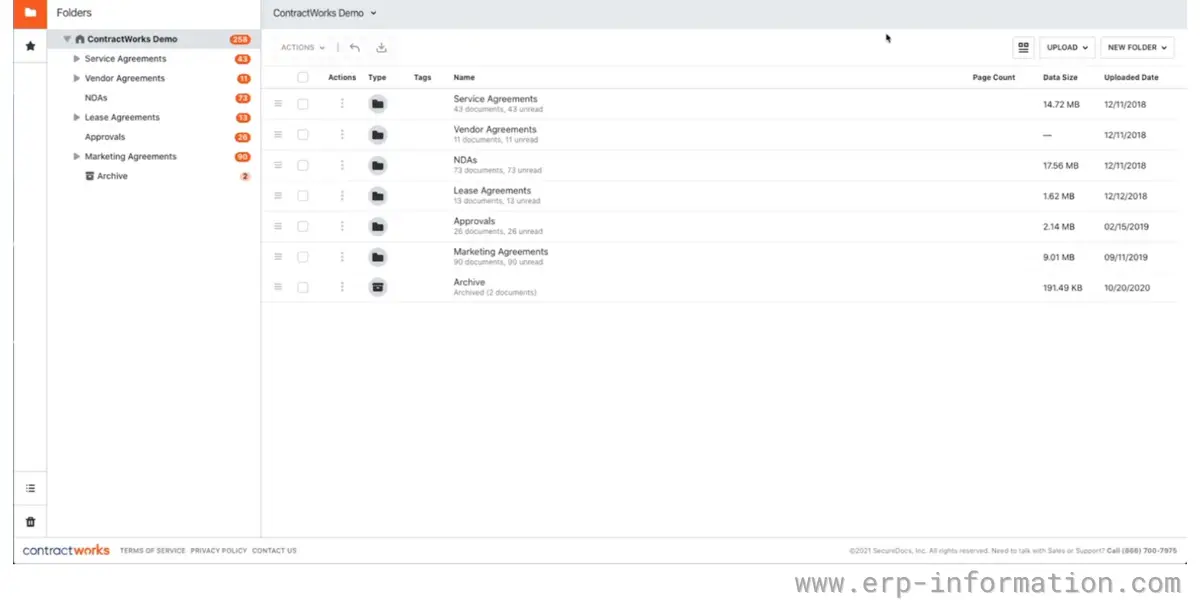
Task: Open the Trash bin icon
Action: [x=30, y=521]
